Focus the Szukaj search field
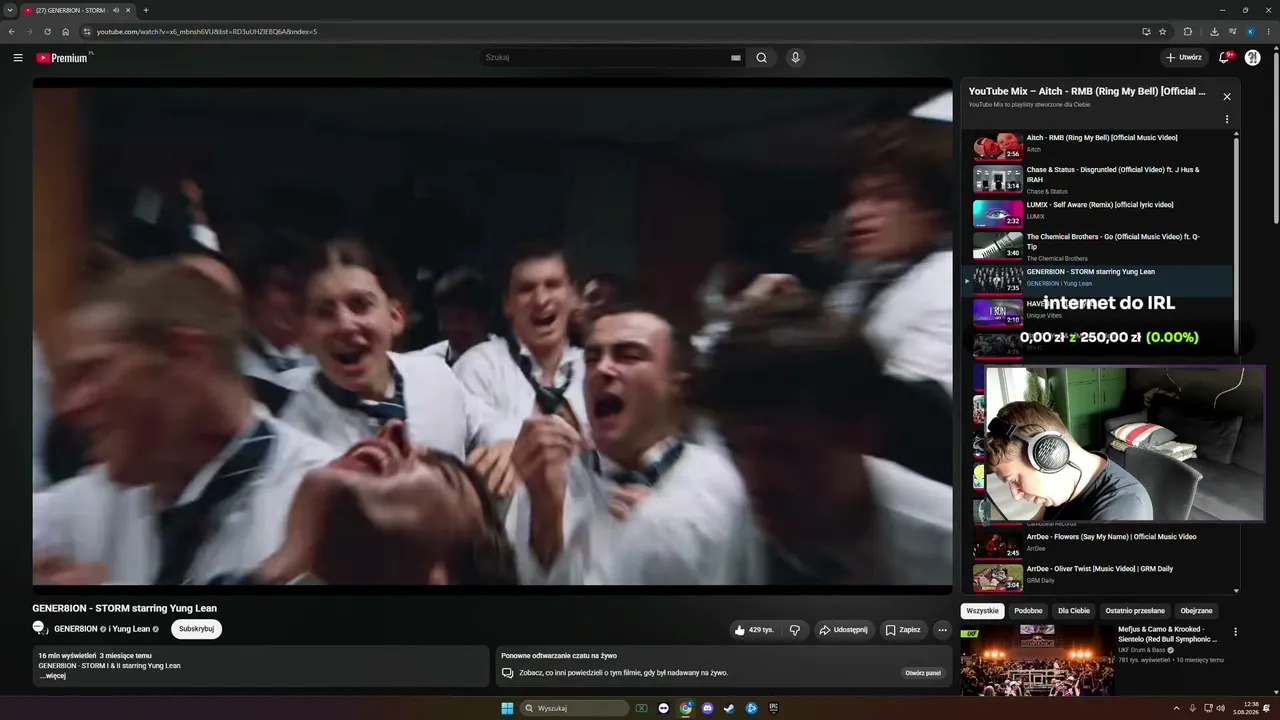The image size is (1280, 720). point(605,58)
